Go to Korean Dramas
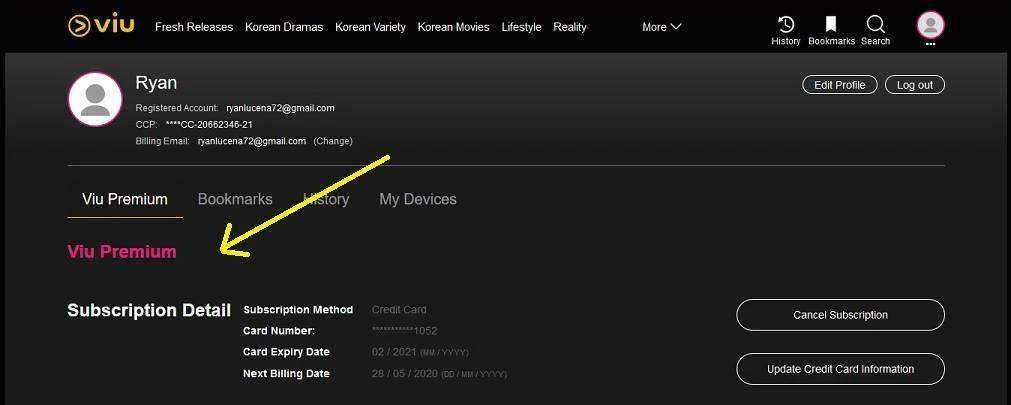This screenshot has height=405, width=1011. [284, 27]
